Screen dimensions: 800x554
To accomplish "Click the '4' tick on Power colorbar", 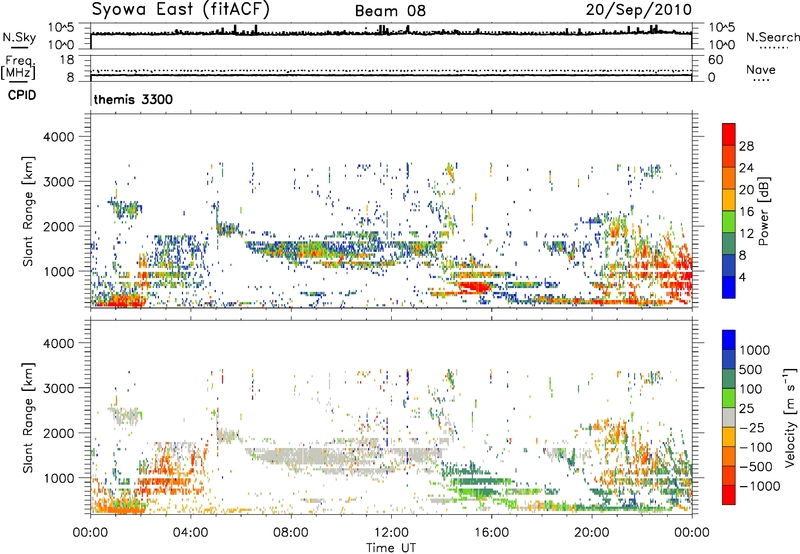I will 742,277.
